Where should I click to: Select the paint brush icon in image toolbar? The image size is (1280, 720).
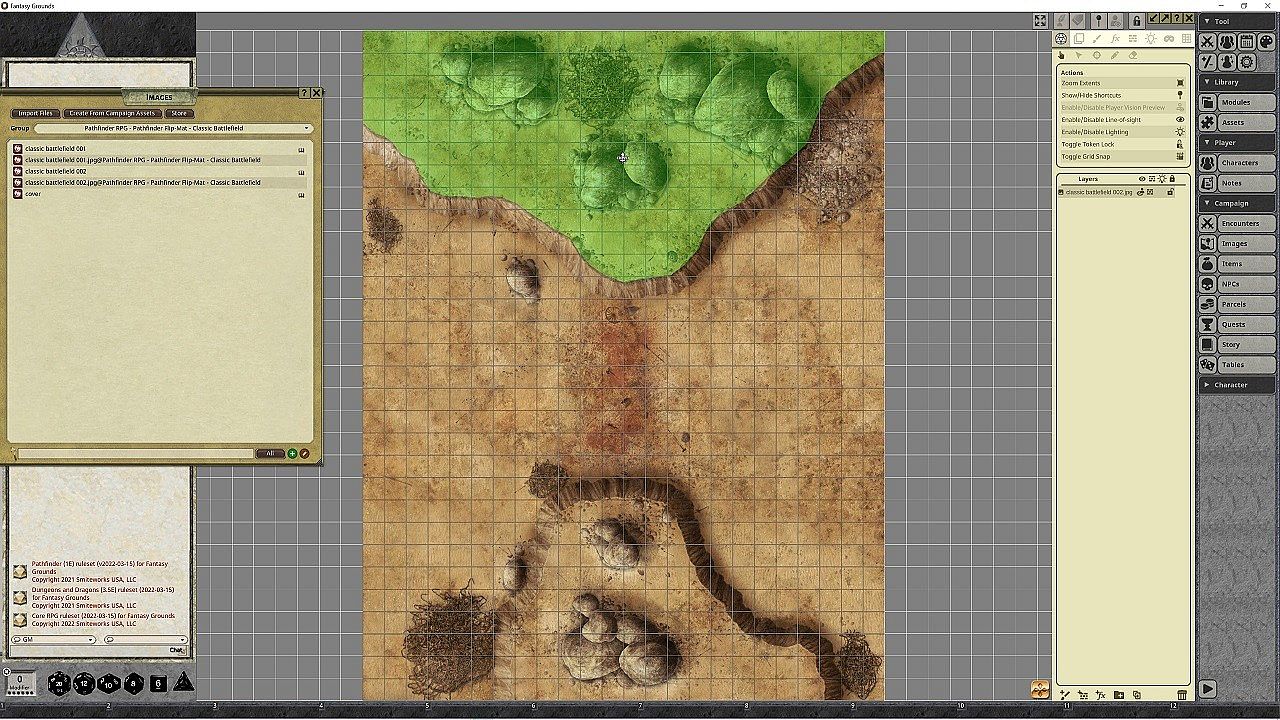1097,39
